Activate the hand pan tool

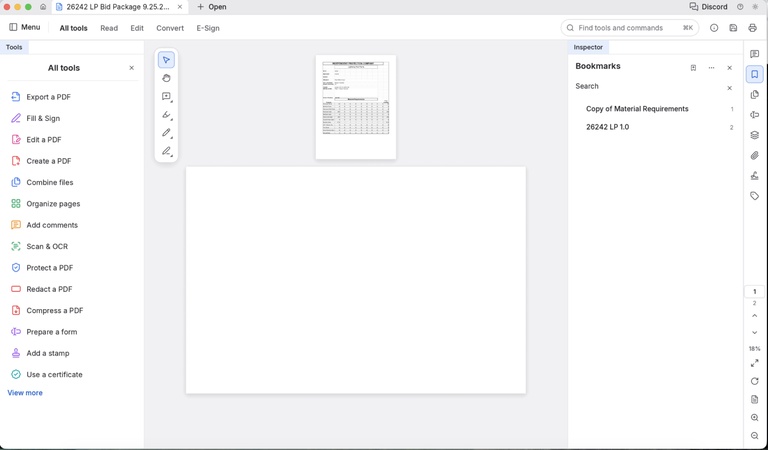166,78
